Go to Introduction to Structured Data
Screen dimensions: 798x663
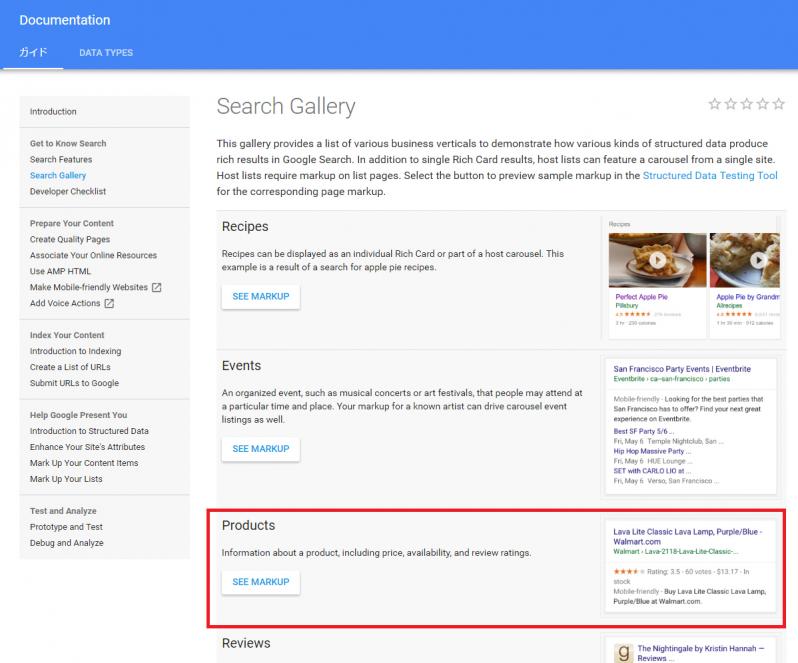point(89,431)
